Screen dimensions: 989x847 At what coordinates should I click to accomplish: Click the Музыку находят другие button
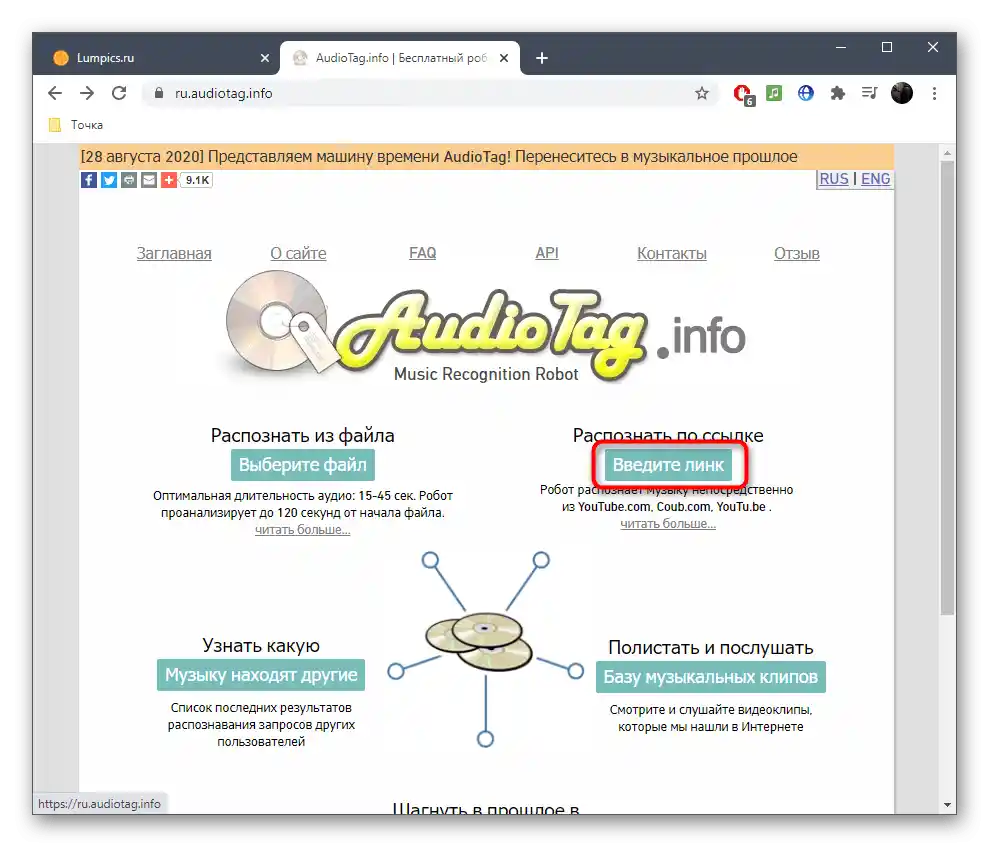point(261,675)
